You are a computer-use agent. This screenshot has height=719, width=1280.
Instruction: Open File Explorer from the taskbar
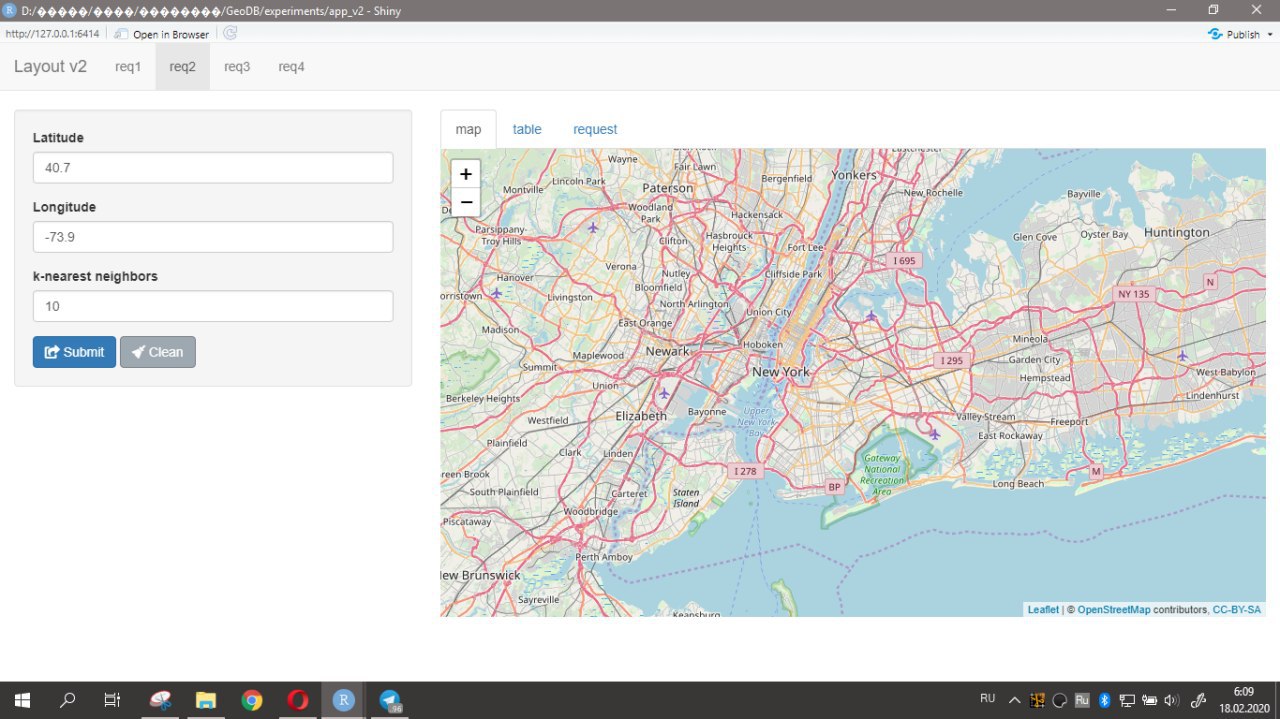pyautogui.click(x=205, y=700)
